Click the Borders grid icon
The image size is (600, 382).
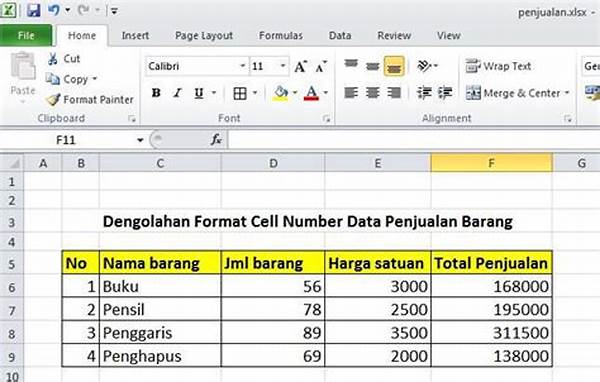240,93
